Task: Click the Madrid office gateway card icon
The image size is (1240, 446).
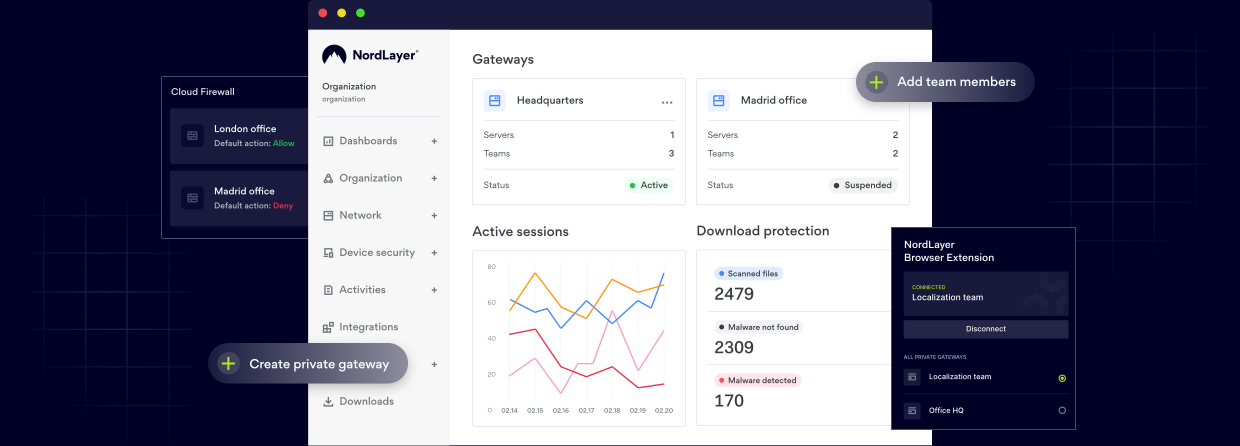Action: coord(718,100)
